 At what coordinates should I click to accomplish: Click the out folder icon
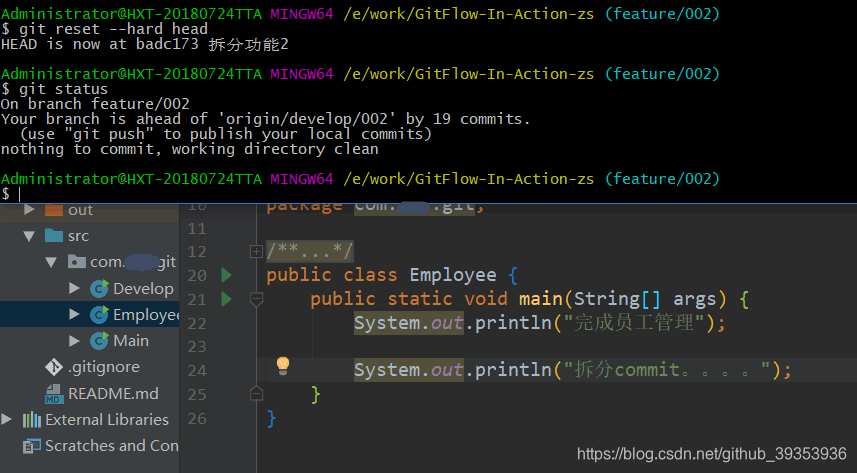[x=54, y=210]
